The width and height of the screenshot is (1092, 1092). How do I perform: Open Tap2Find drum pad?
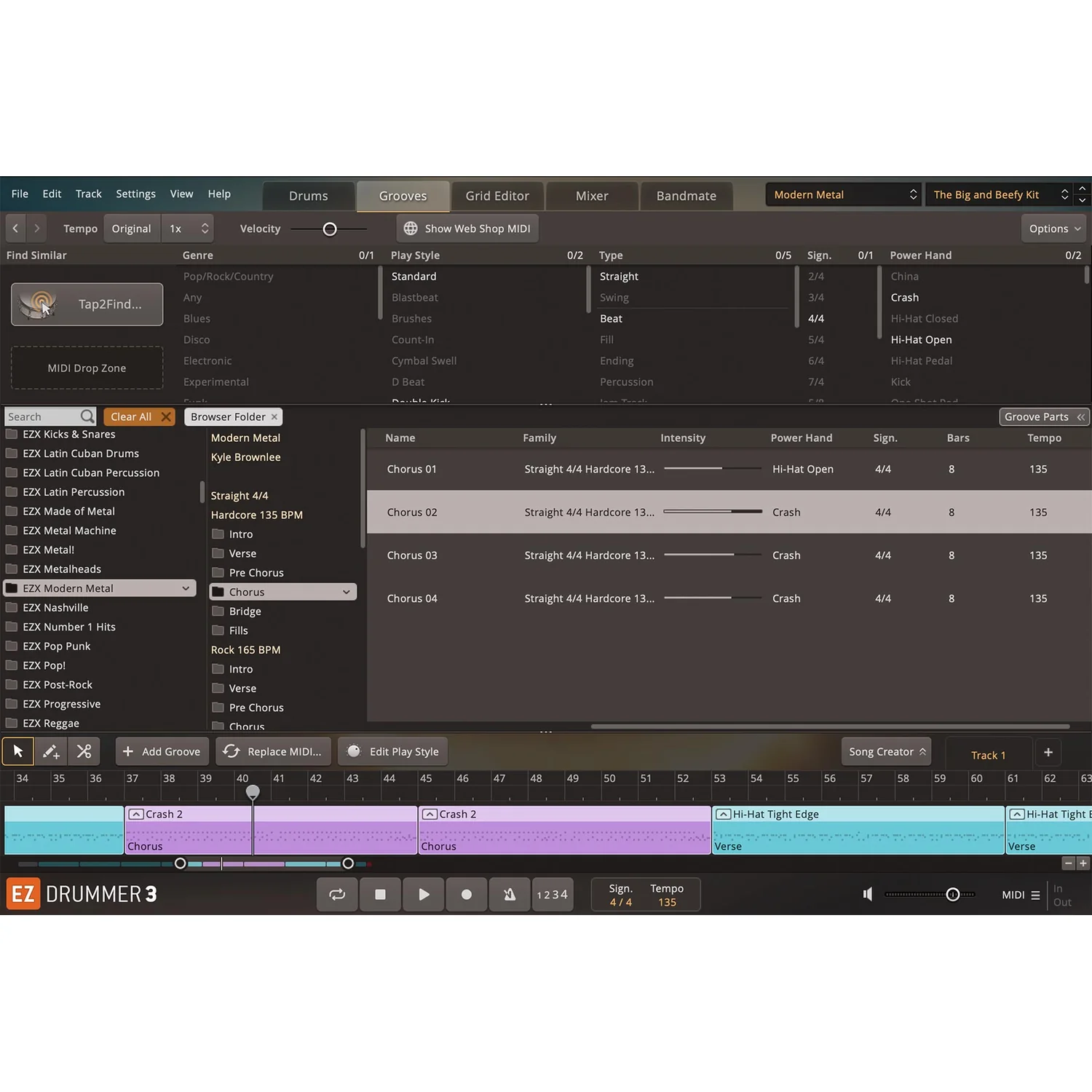(x=87, y=304)
